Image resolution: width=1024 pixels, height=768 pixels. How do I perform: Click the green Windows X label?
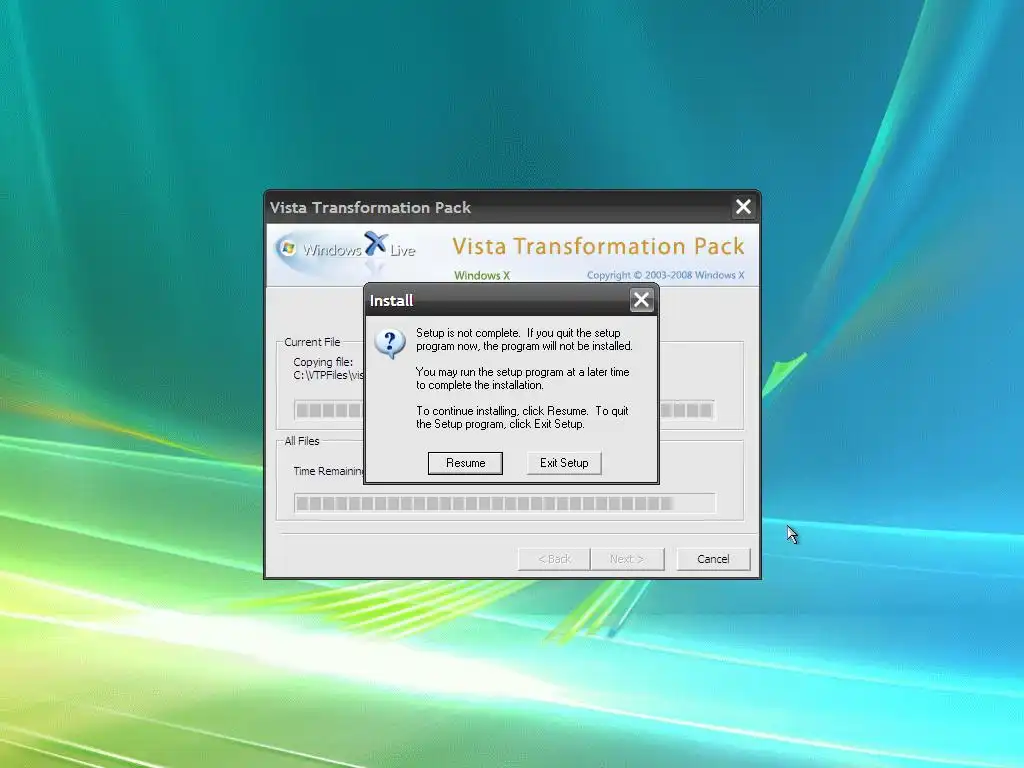point(482,276)
